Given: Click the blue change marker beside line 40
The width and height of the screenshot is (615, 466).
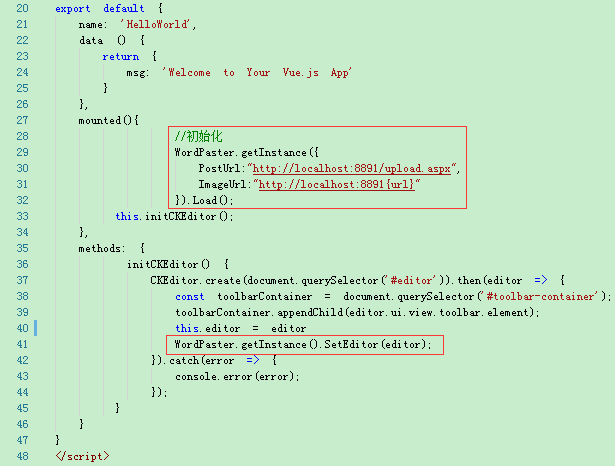Looking at the screenshot, I should point(36,328).
